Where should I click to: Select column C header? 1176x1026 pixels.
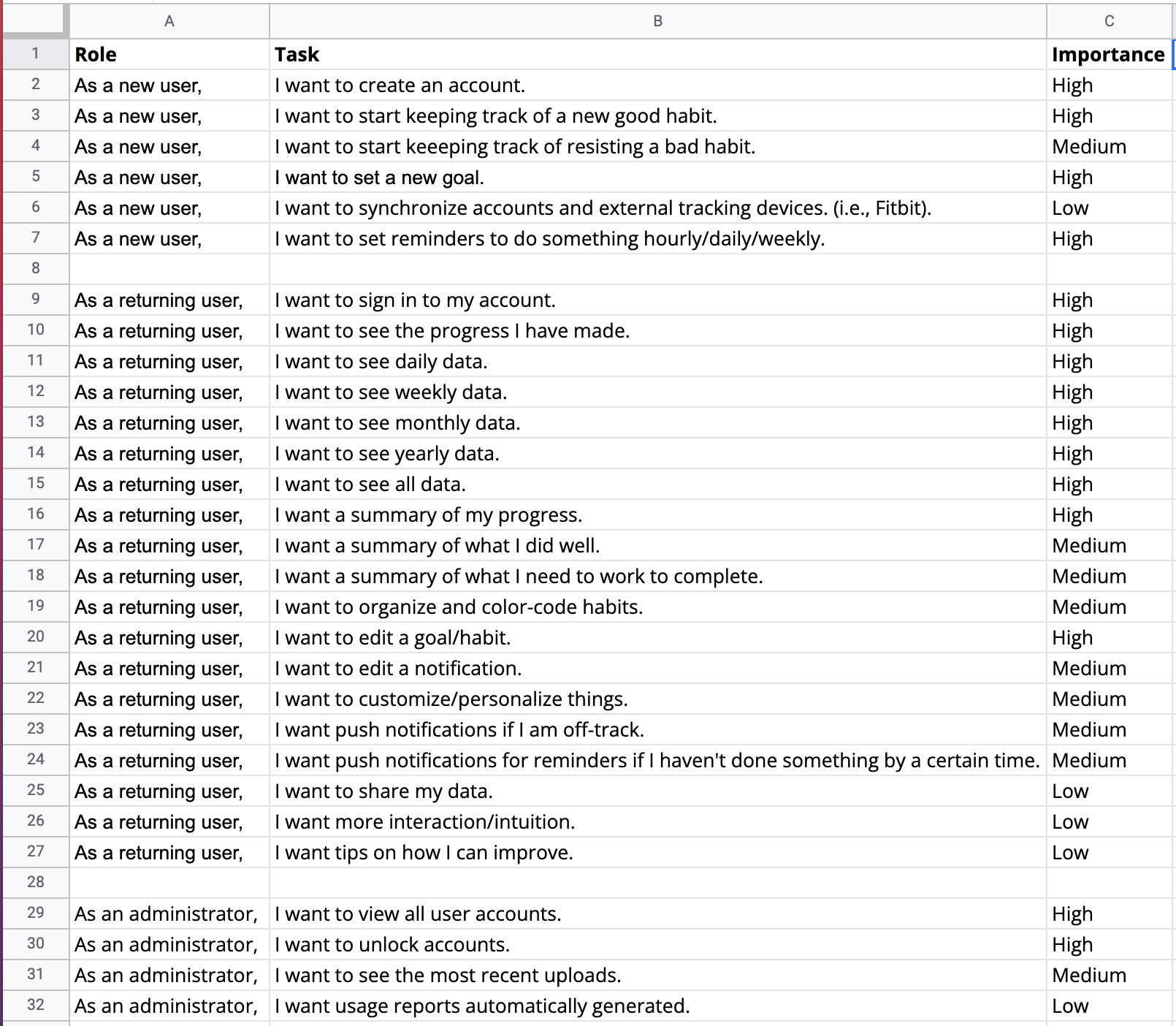1109,21
